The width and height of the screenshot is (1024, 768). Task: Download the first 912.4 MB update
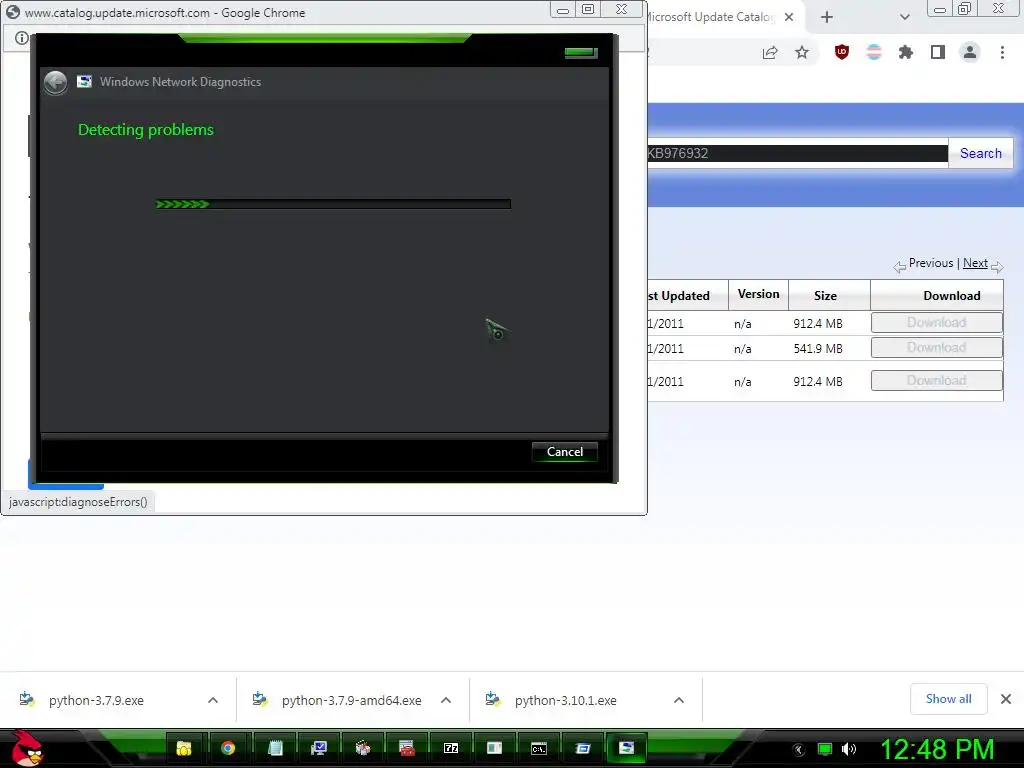(x=936, y=323)
